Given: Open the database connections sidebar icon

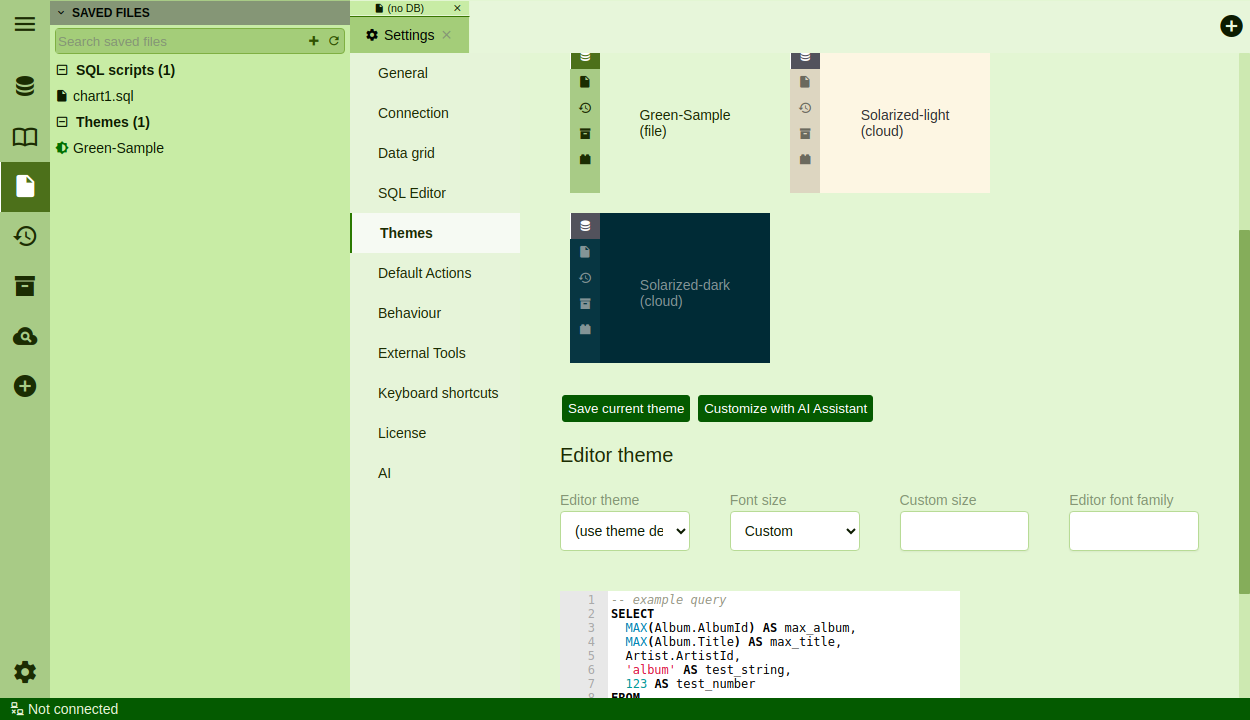Looking at the screenshot, I should pos(25,86).
